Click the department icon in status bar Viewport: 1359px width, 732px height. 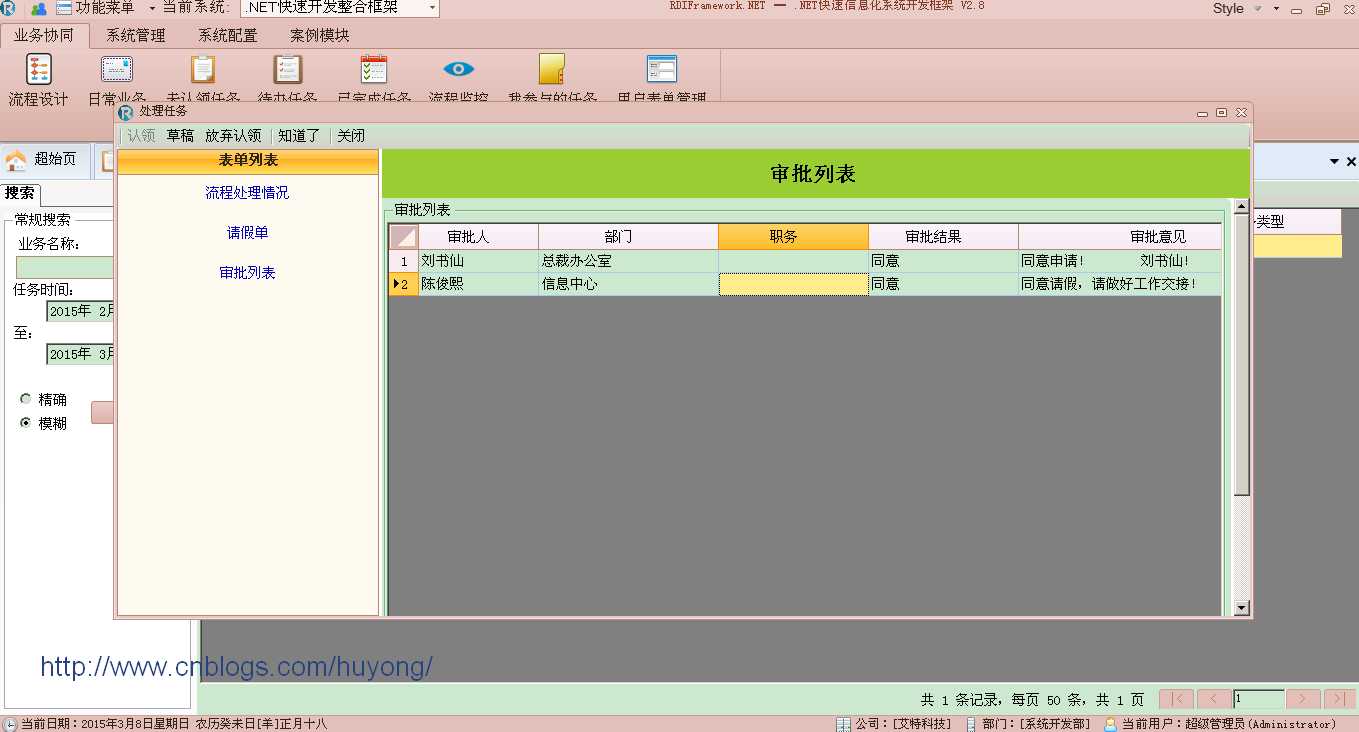971,724
